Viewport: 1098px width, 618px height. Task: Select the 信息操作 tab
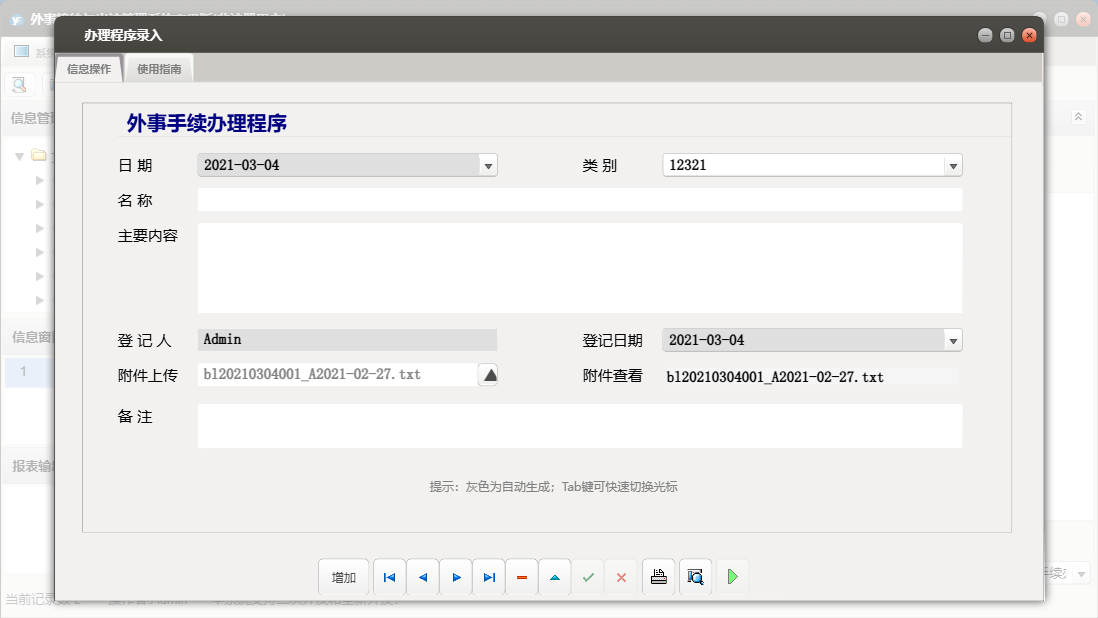point(88,70)
